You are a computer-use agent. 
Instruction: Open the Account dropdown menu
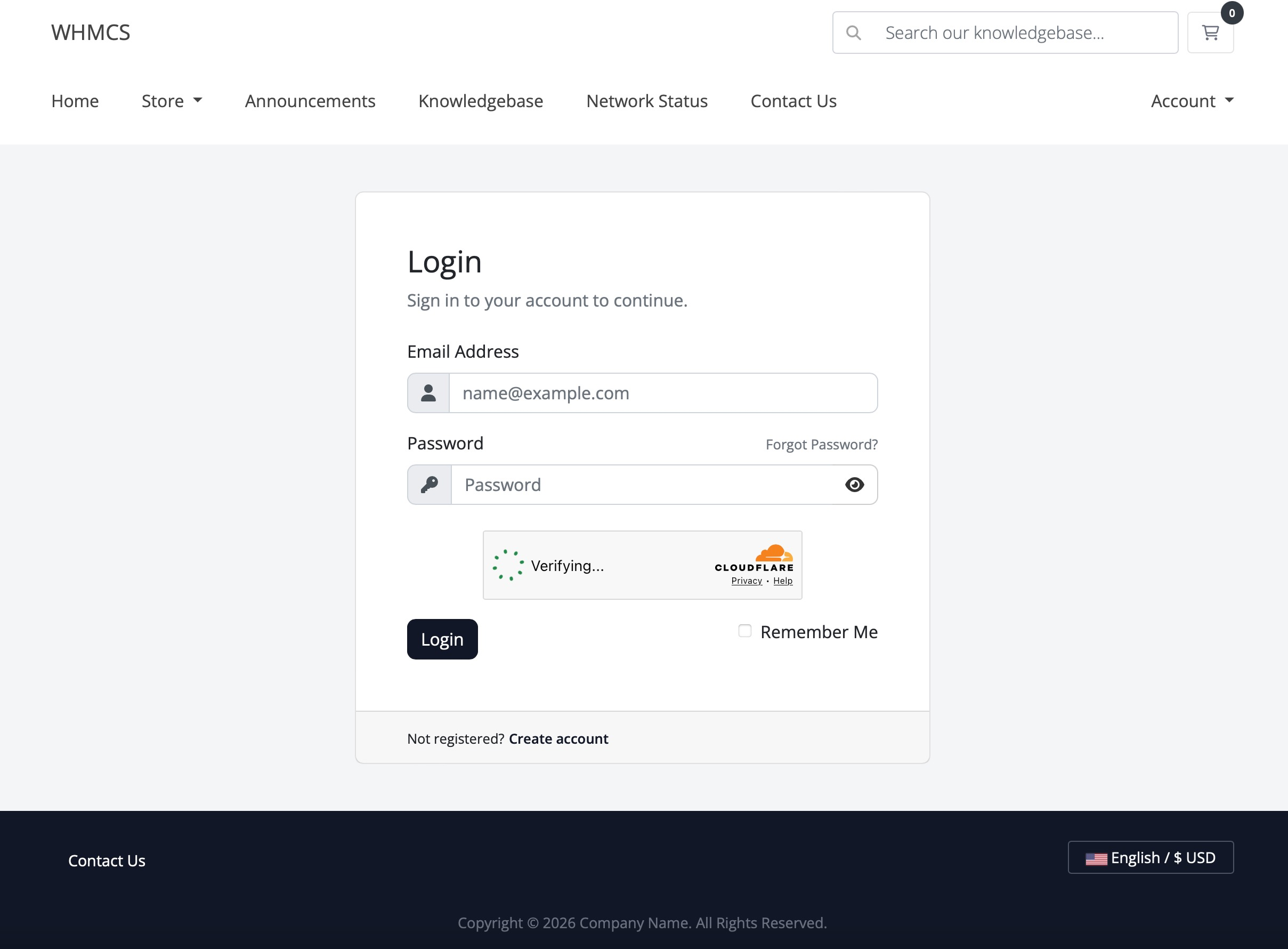click(x=1192, y=101)
